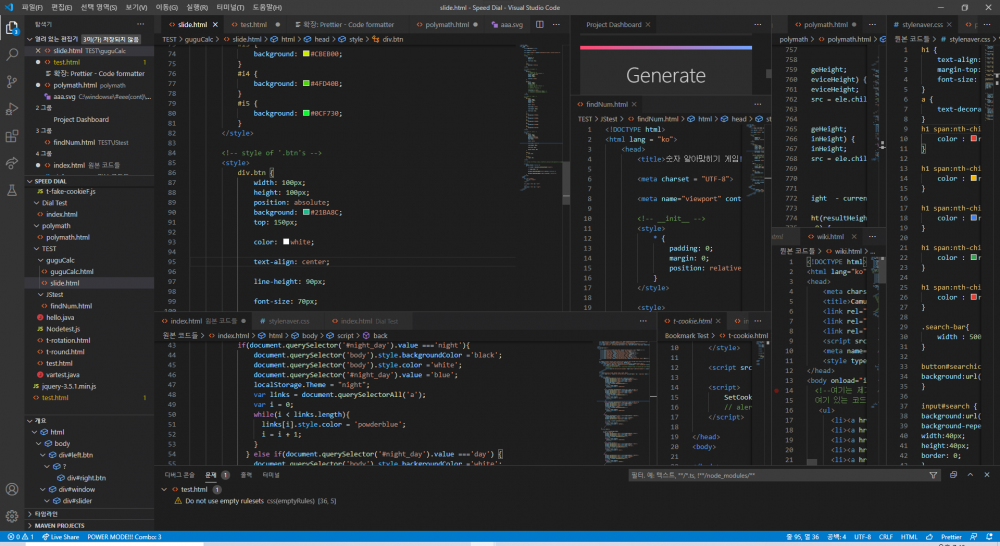Image resolution: width=1000 pixels, height=546 pixels.
Task: Collapse the JStest folder
Action: point(41,295)
